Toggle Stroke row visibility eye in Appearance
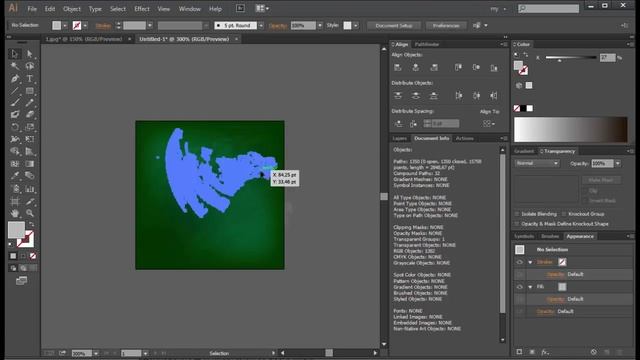This screenshot has height=360, width=640. coord(520,262)
